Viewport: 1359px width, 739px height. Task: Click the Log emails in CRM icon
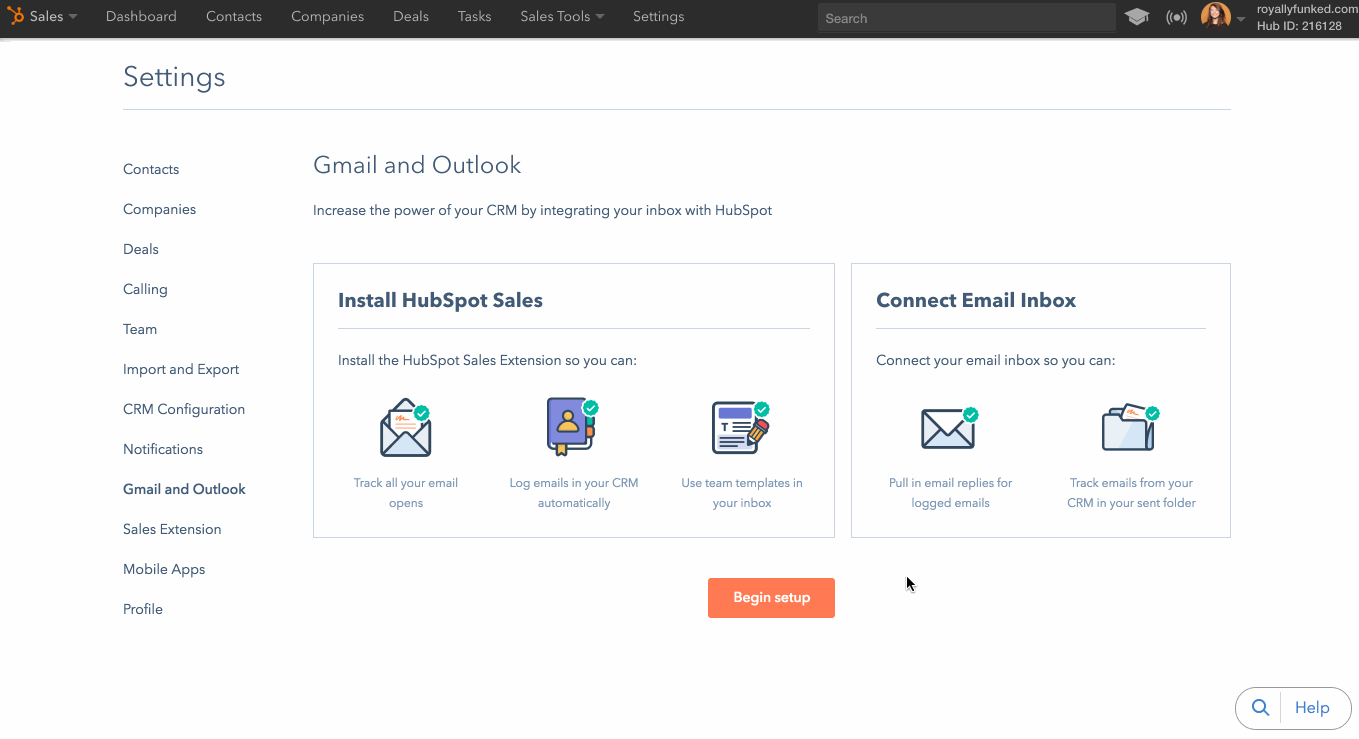tap(572, 427)
